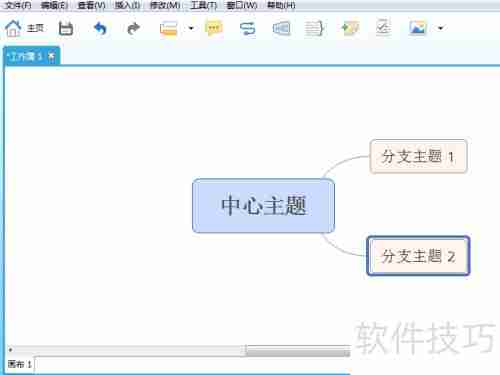Open the 工具(T) menu

(203, 5)
